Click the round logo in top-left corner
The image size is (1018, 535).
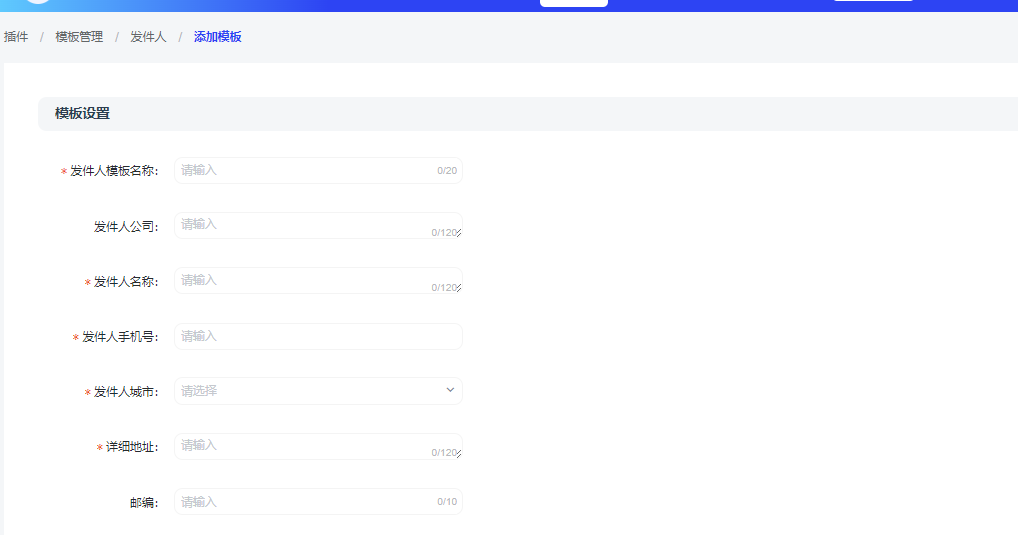[x=37, y=3]
